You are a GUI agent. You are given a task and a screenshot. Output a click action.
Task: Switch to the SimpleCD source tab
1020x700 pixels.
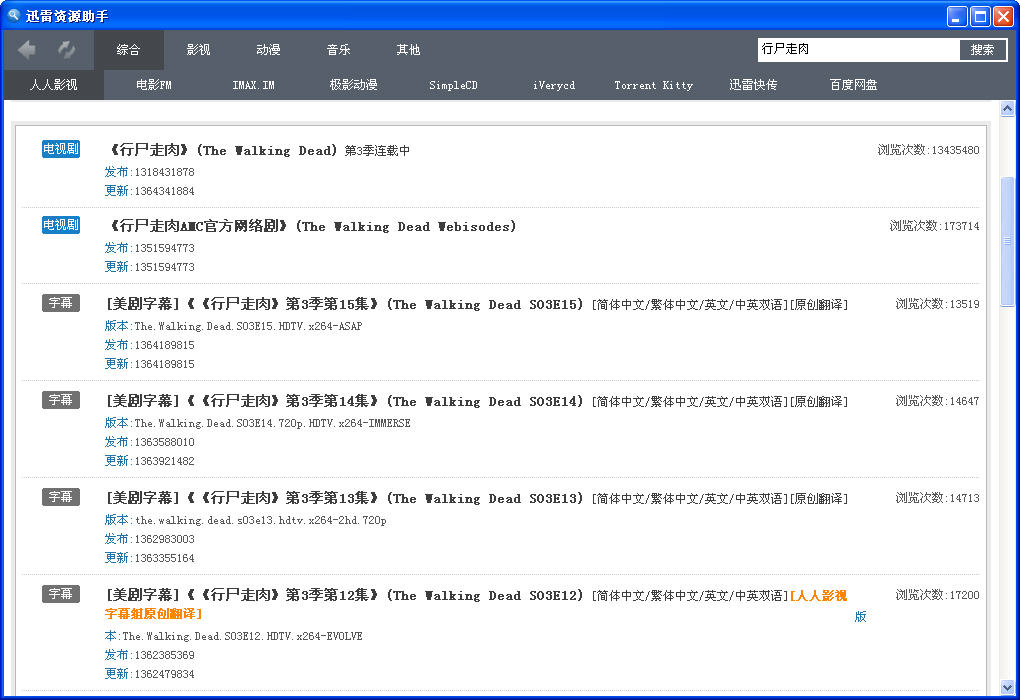(453, 85)
